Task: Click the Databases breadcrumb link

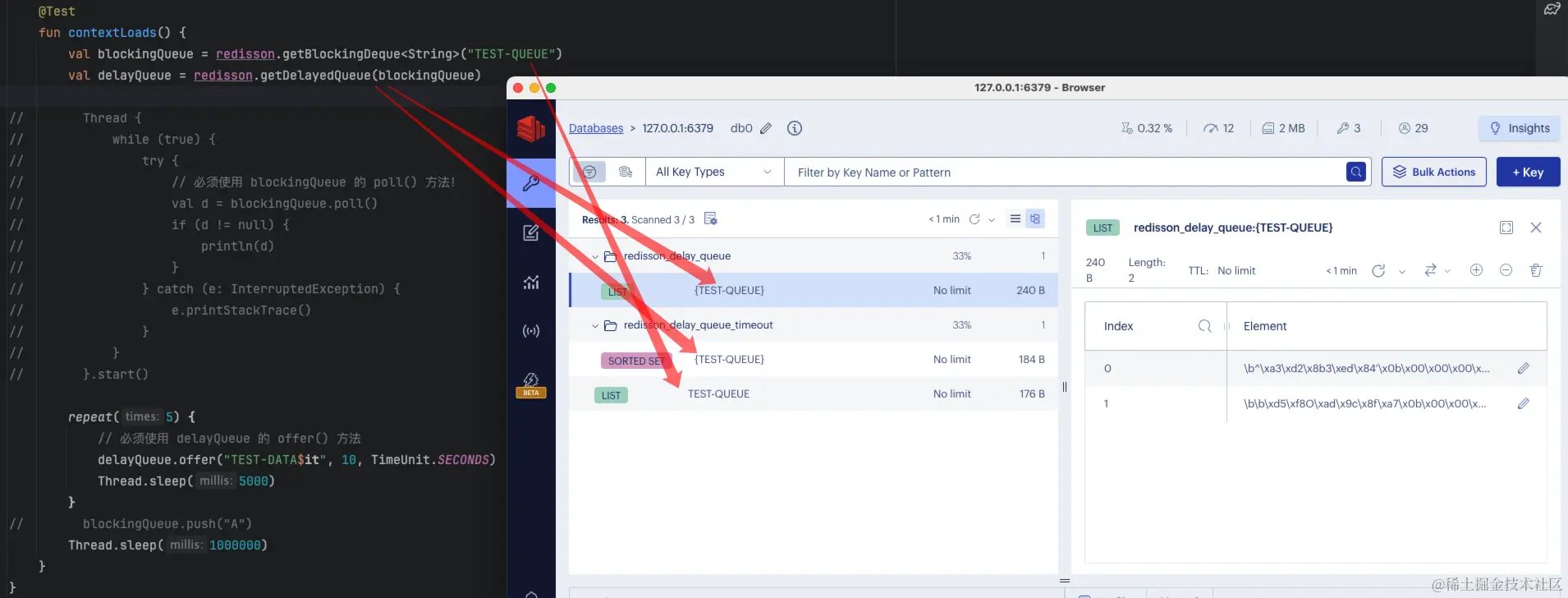Action: pyautogui.click(x=596, y=128)
